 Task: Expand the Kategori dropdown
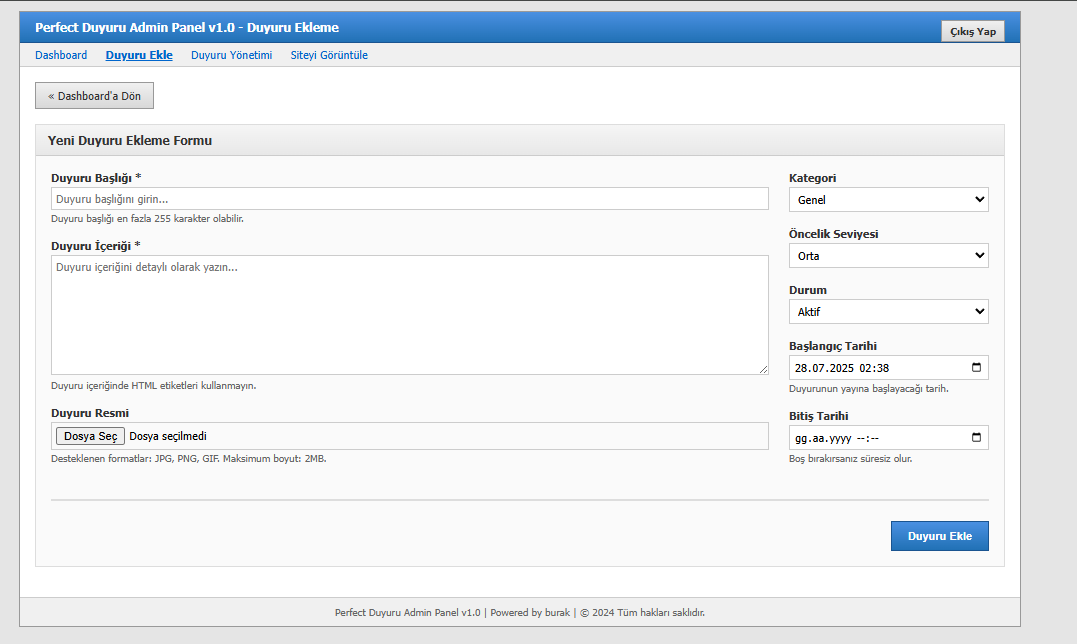pos(888,200)
